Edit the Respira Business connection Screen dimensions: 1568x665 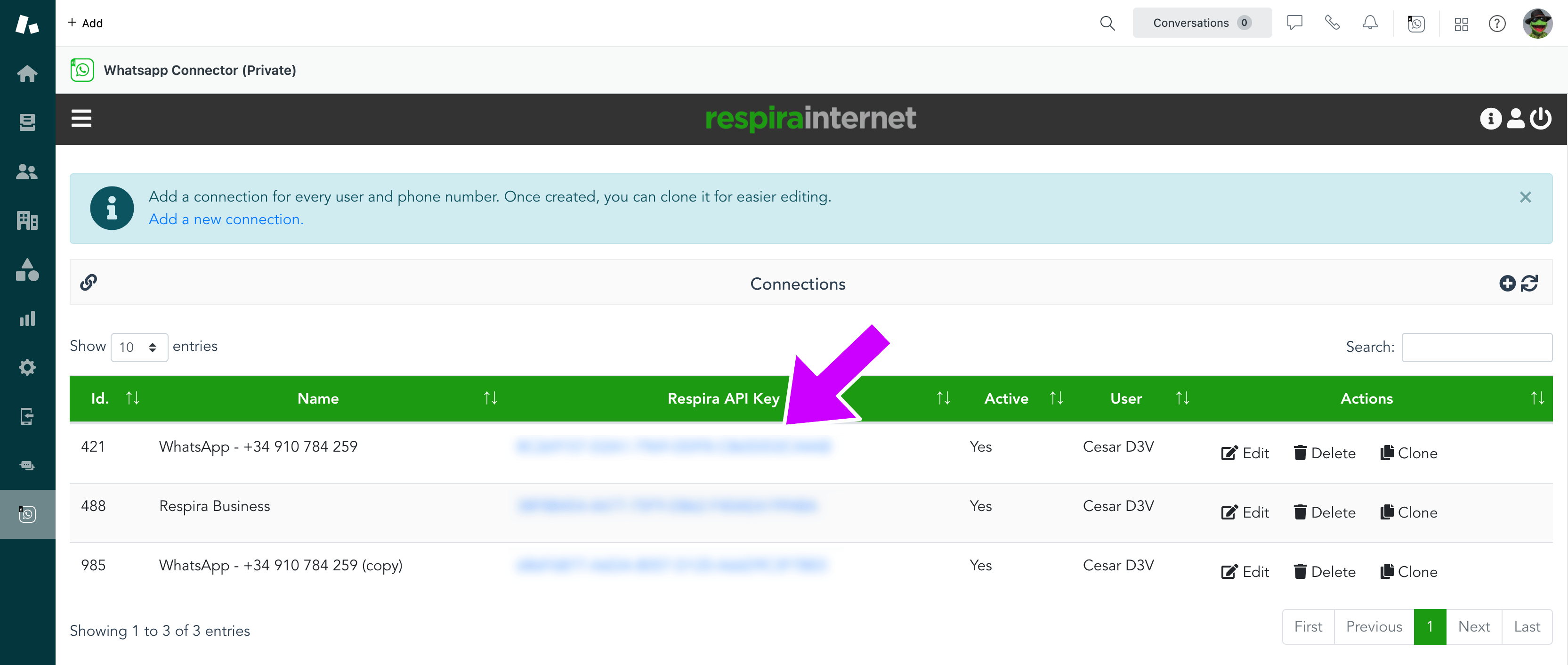pos(1245,512)
